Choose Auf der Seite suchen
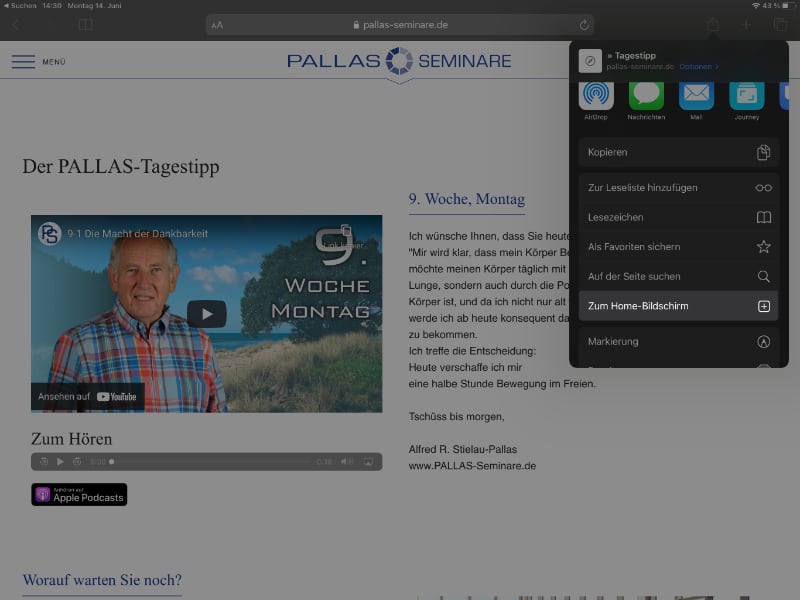 pos(678,277)
